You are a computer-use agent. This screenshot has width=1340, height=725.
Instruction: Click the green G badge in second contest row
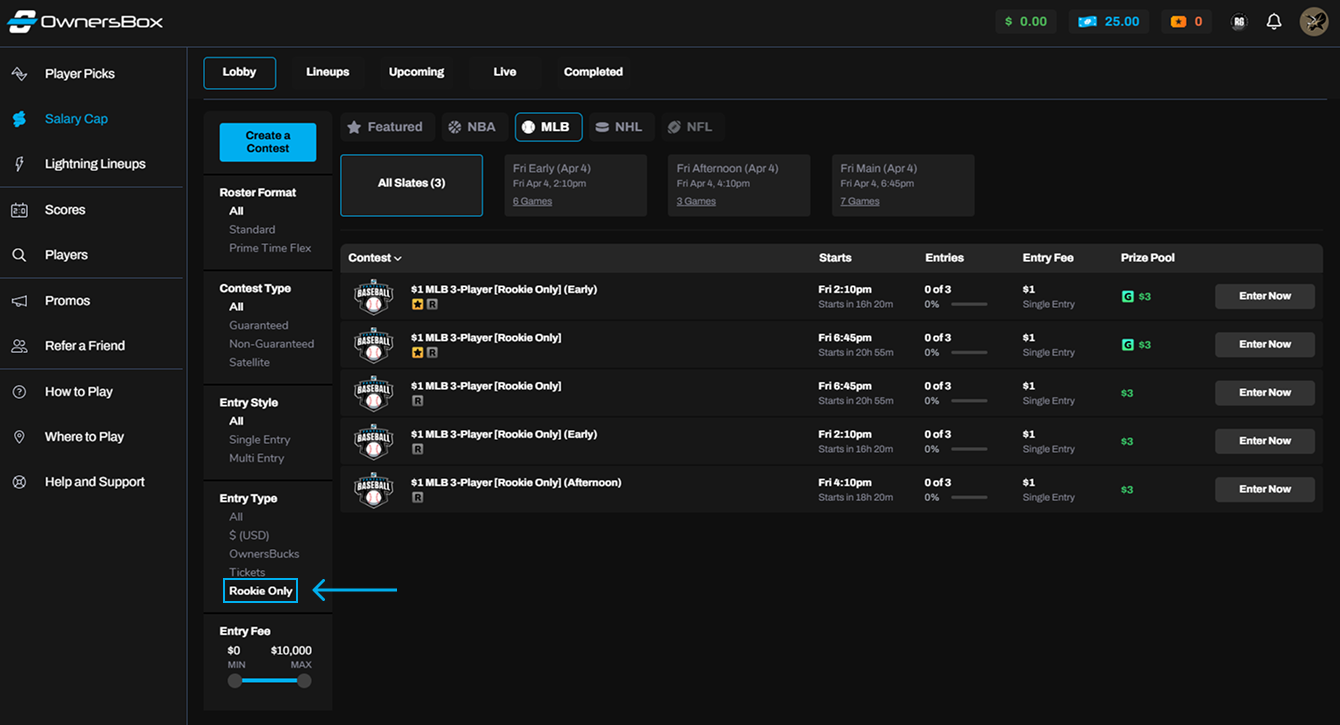pos(1127,345)
